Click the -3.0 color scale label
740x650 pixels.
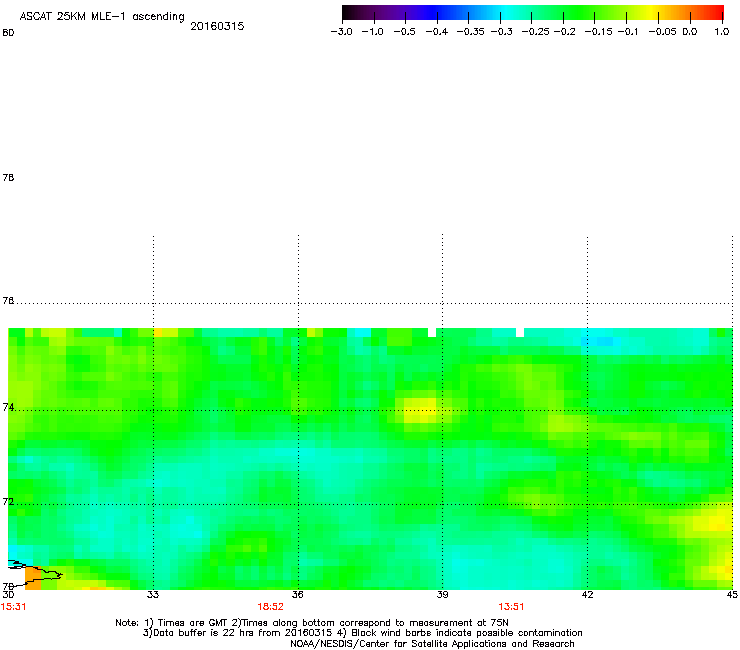point(341,32)
